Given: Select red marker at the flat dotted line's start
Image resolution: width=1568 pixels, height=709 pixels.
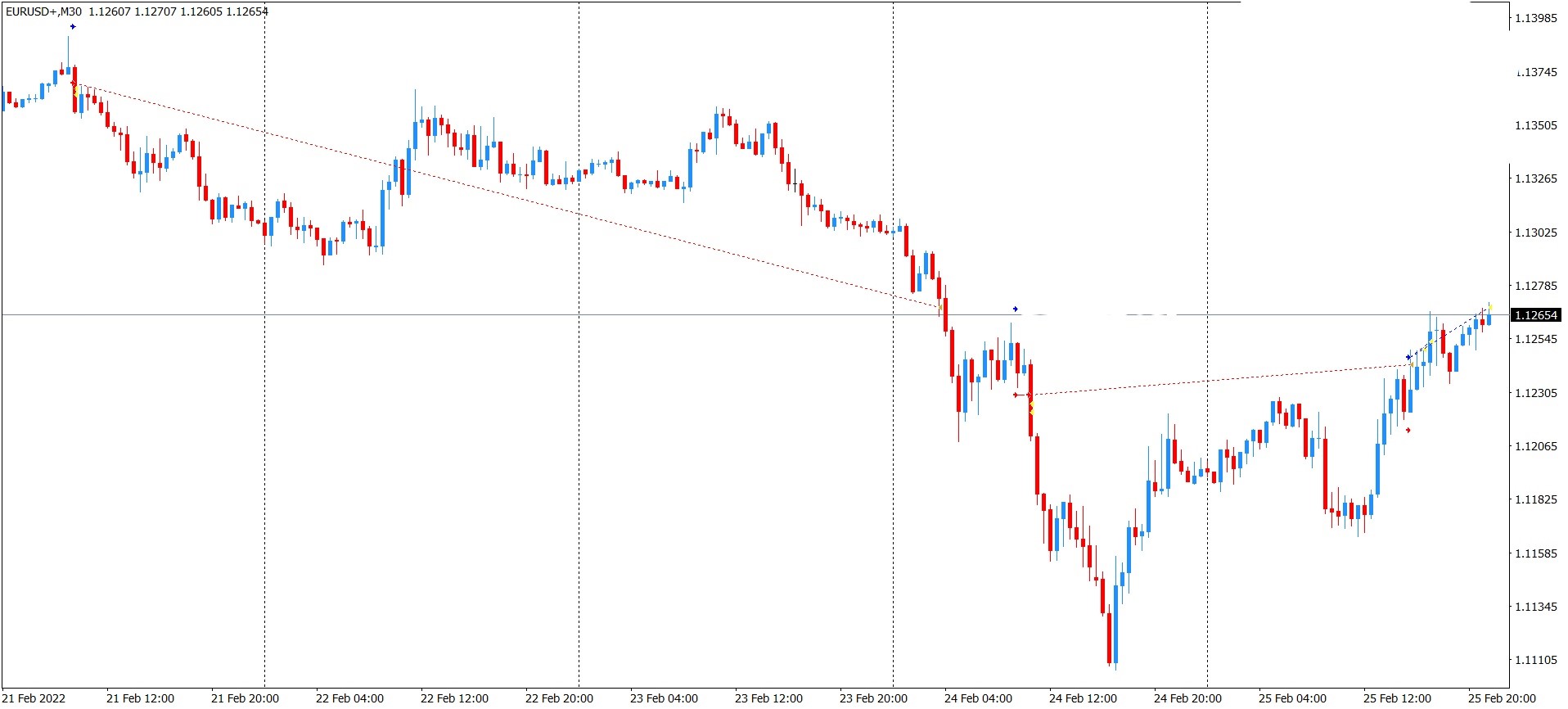Looking at the screenshot, I should (x=1016, y=395).
